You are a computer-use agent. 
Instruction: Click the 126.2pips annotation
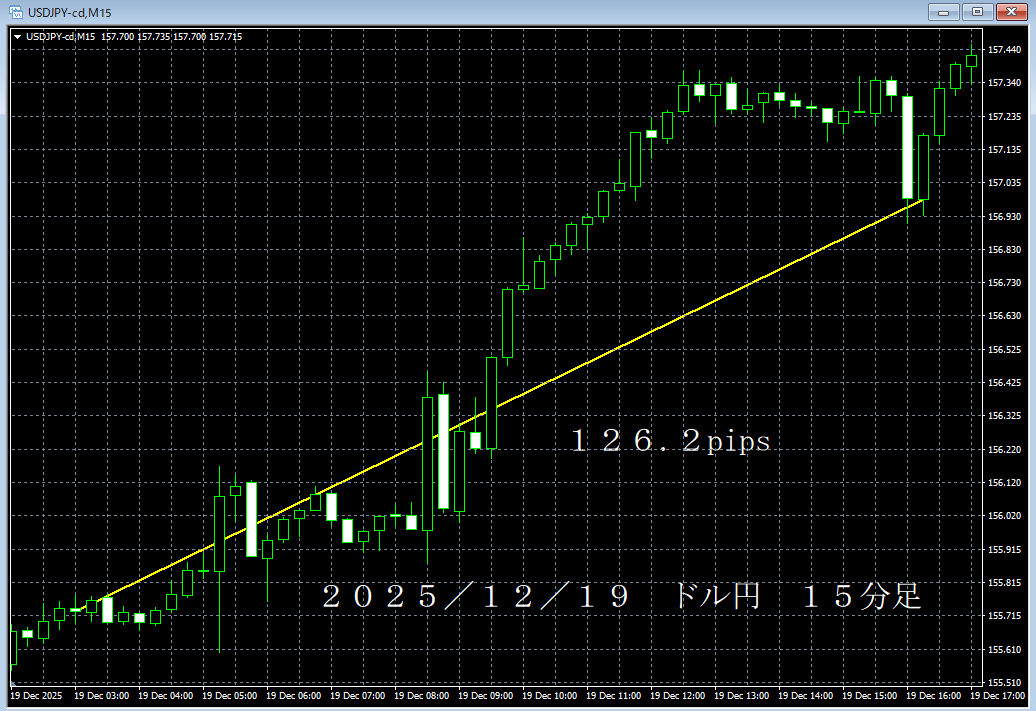pos(668,440)
